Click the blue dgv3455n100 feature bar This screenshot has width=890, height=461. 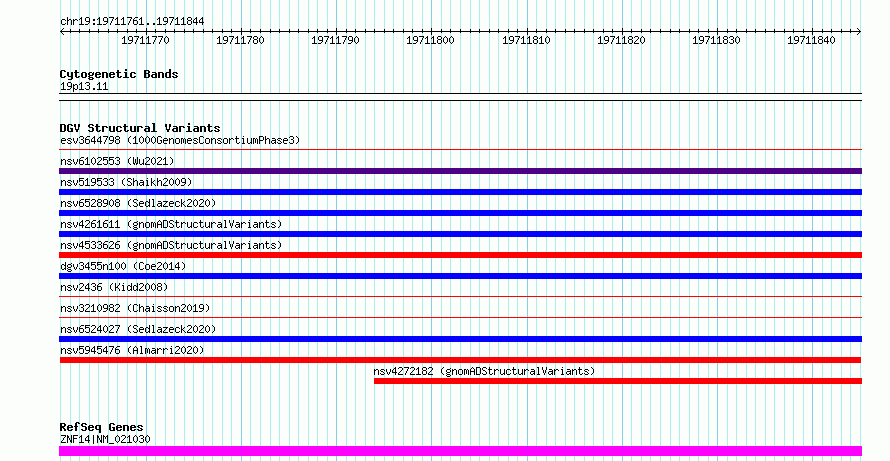[x=460, y=276]
